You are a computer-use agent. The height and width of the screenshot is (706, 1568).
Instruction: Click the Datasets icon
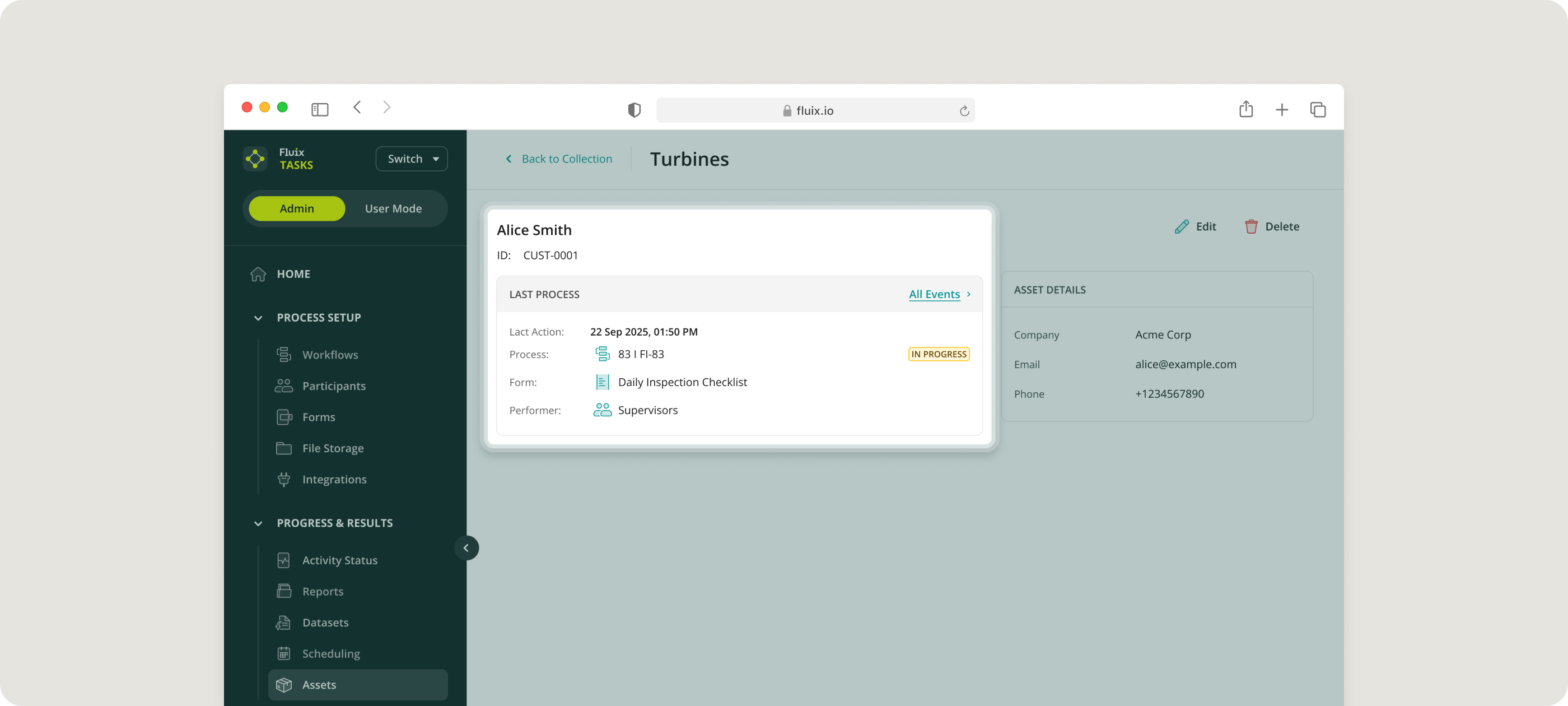click(x=284, y=623)
